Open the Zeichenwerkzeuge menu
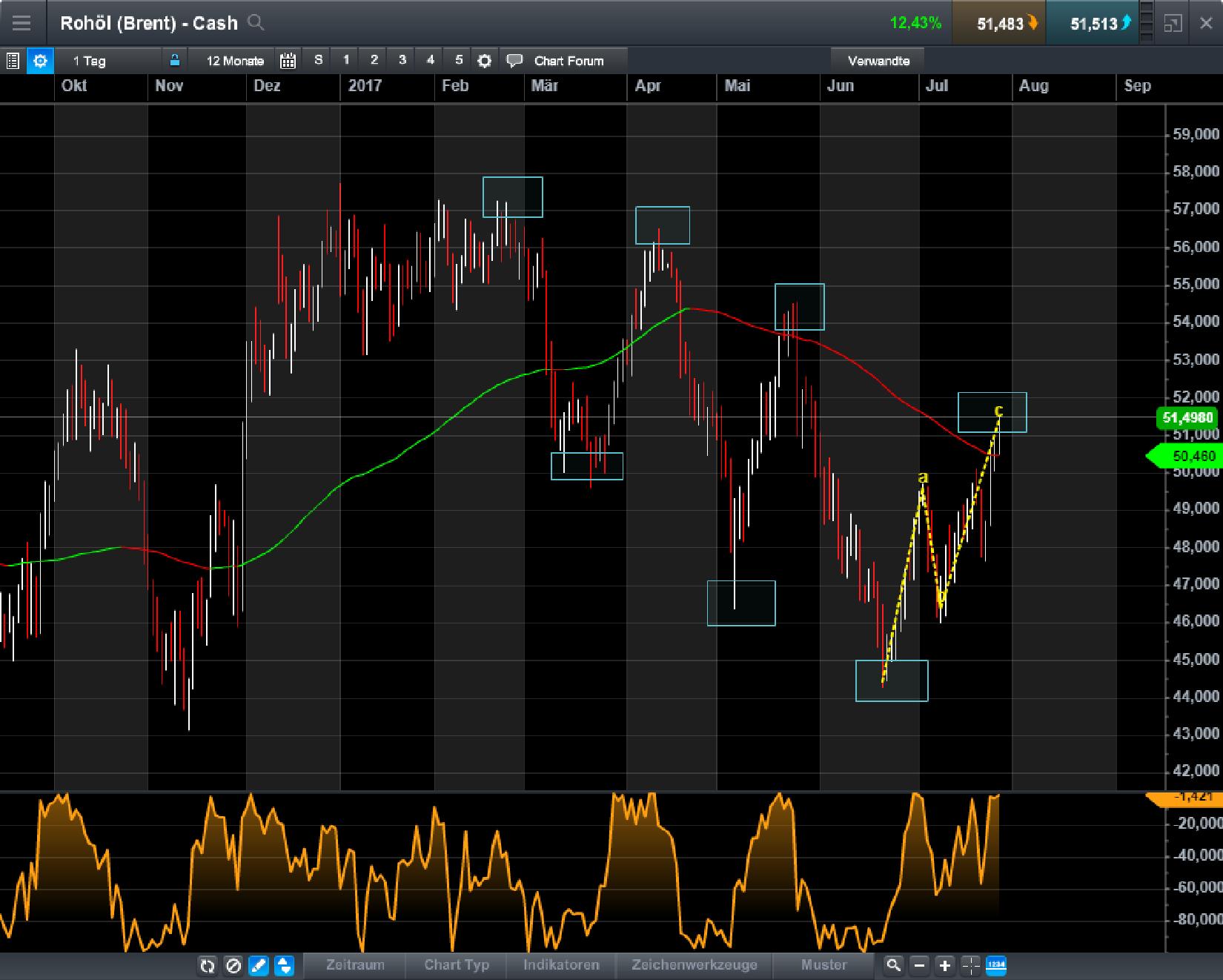Screen dimensions: 1223x980 pyautogui.click(x=694, y=966)
